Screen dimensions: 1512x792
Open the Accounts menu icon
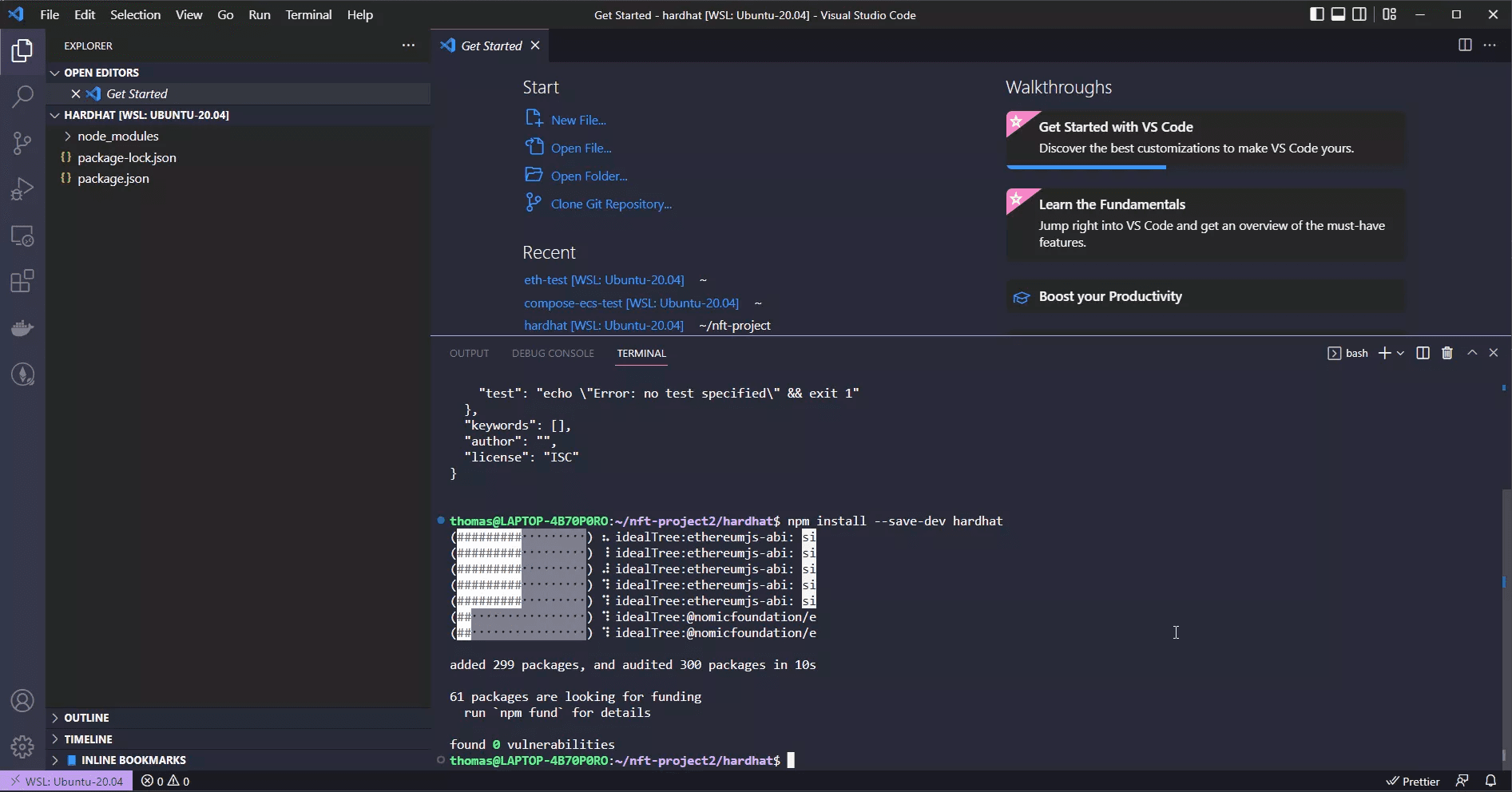point(22,701)
